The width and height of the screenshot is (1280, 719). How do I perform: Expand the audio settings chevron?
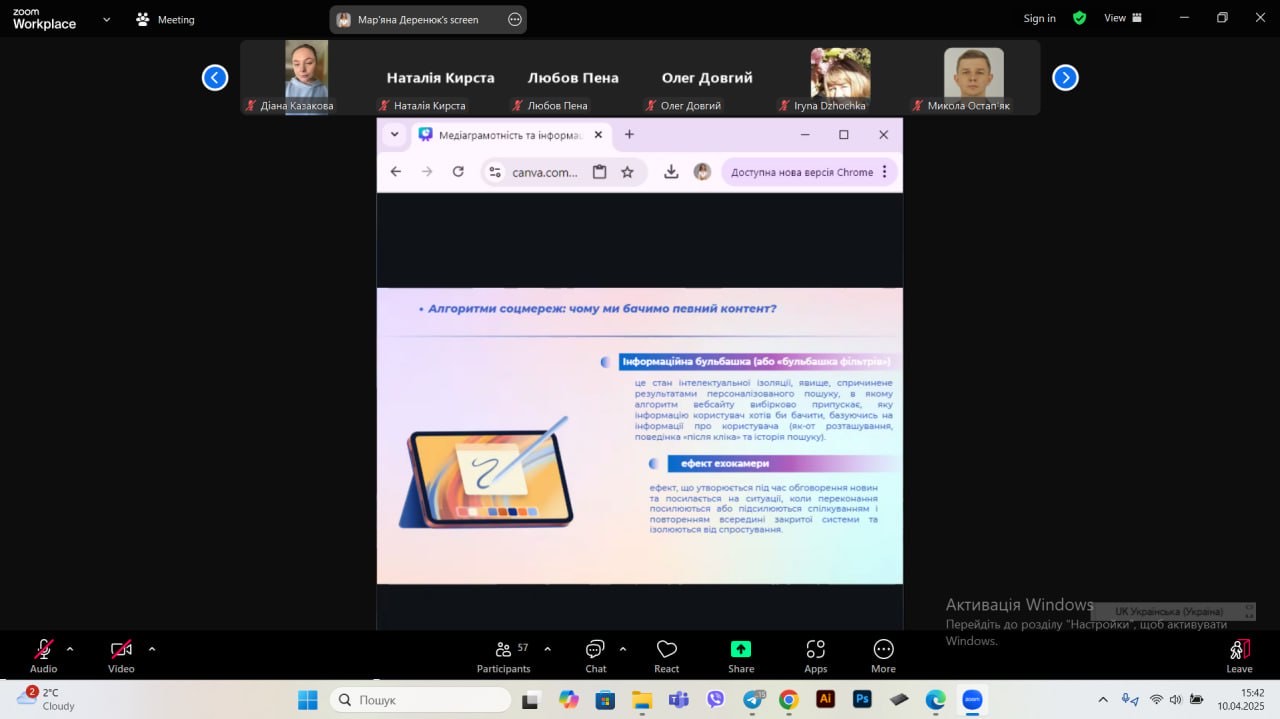click(70, 649)
